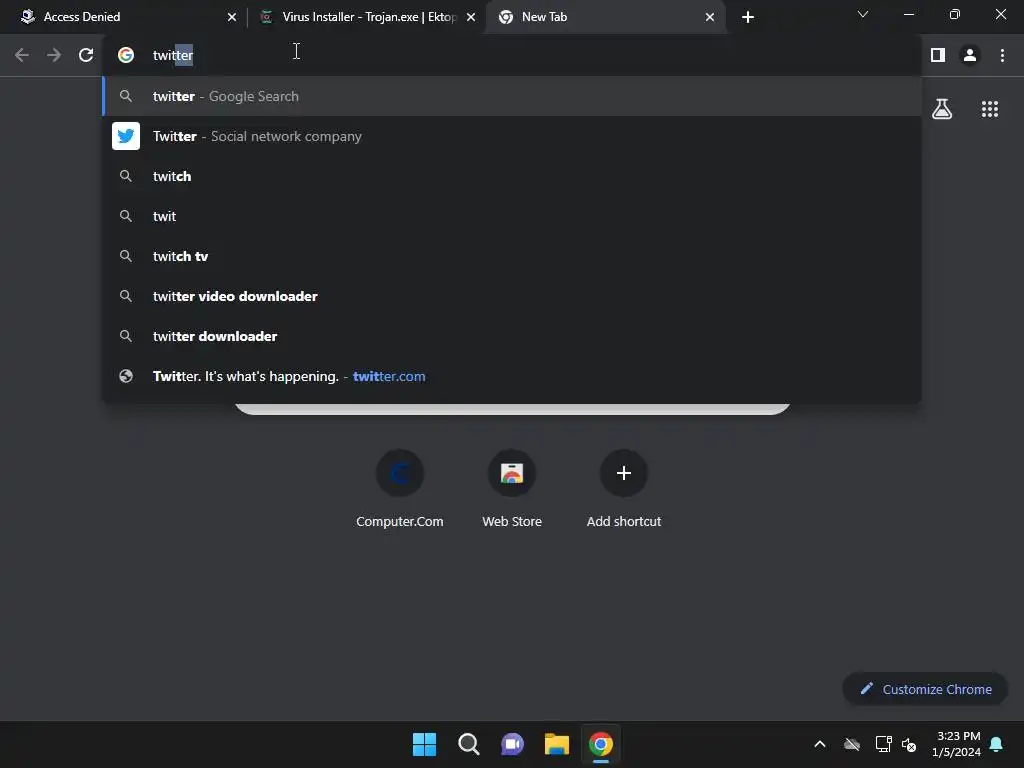Pick the 'twitch' search suggestion

(512, 176)
